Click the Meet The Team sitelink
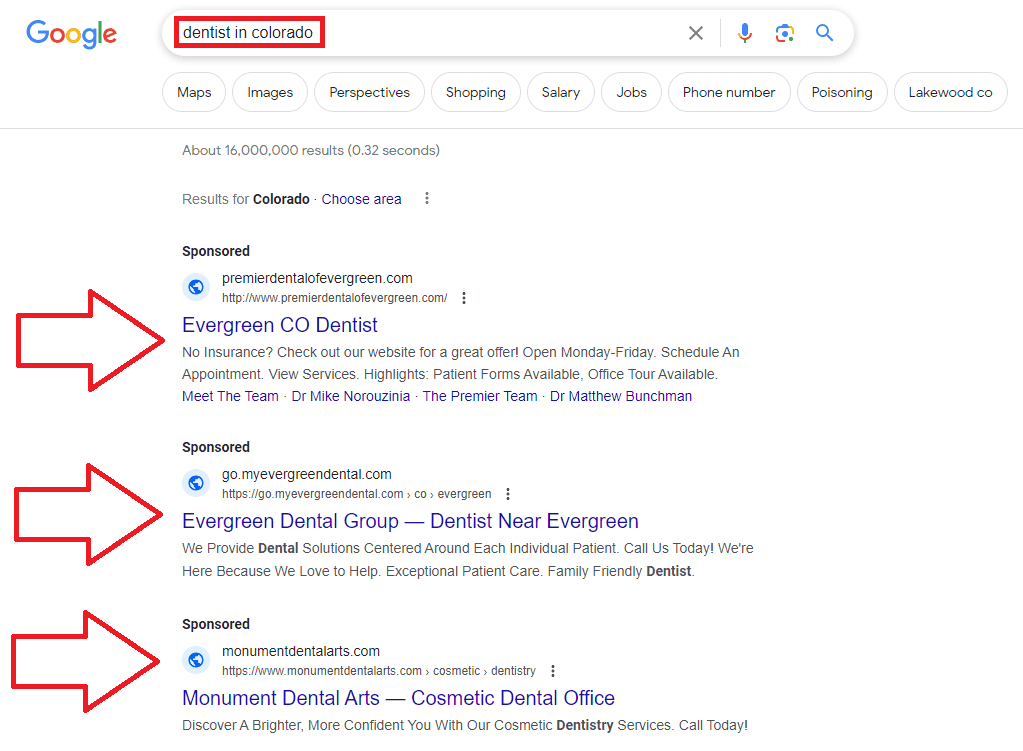The height and width of the screenshot is (751, 1023). click(230, 396)
